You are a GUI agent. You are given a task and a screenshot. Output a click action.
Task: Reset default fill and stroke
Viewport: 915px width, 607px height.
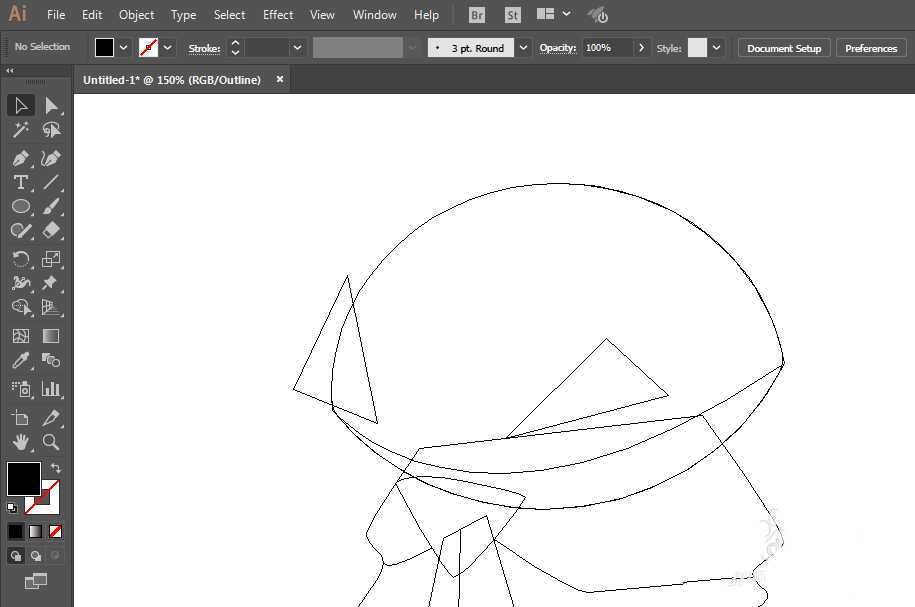pyautogui.click(x=12, y=507)
